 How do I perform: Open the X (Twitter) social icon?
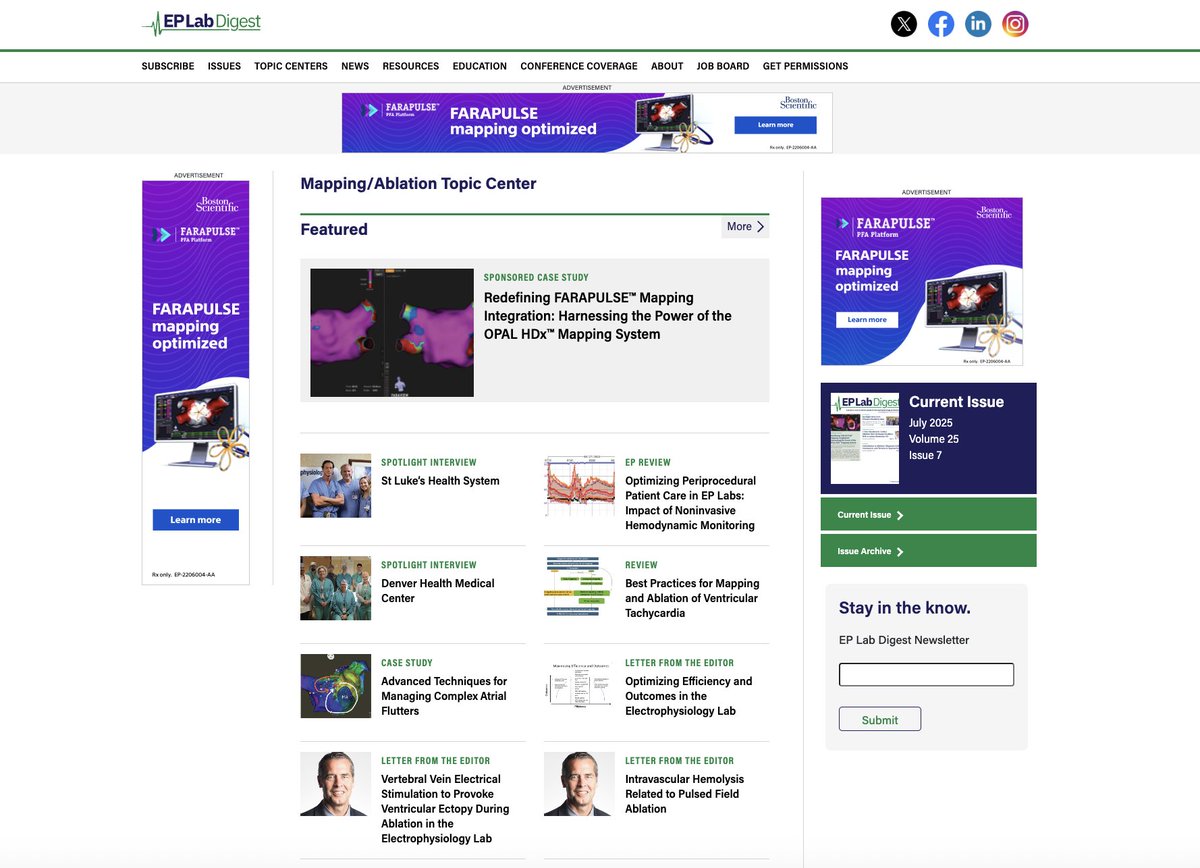(904, 24)
